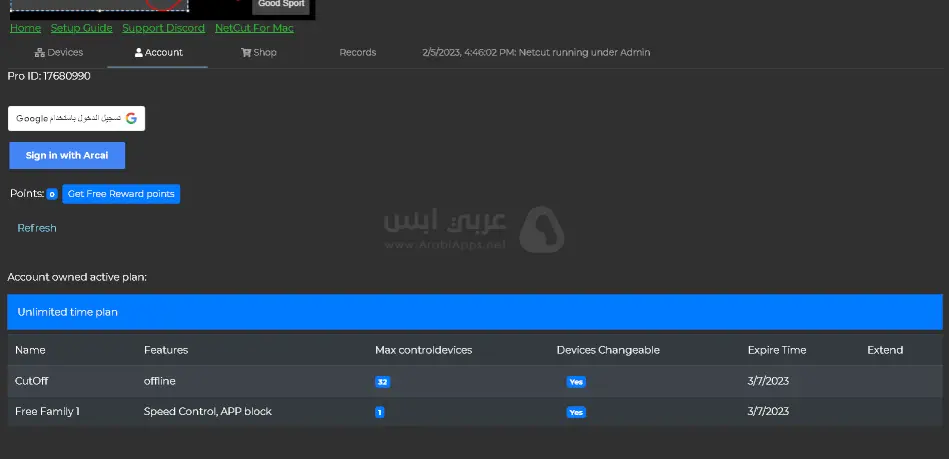Click the Expire Time column header
This screenshot has width=949, height=459.
click(777, 350)
